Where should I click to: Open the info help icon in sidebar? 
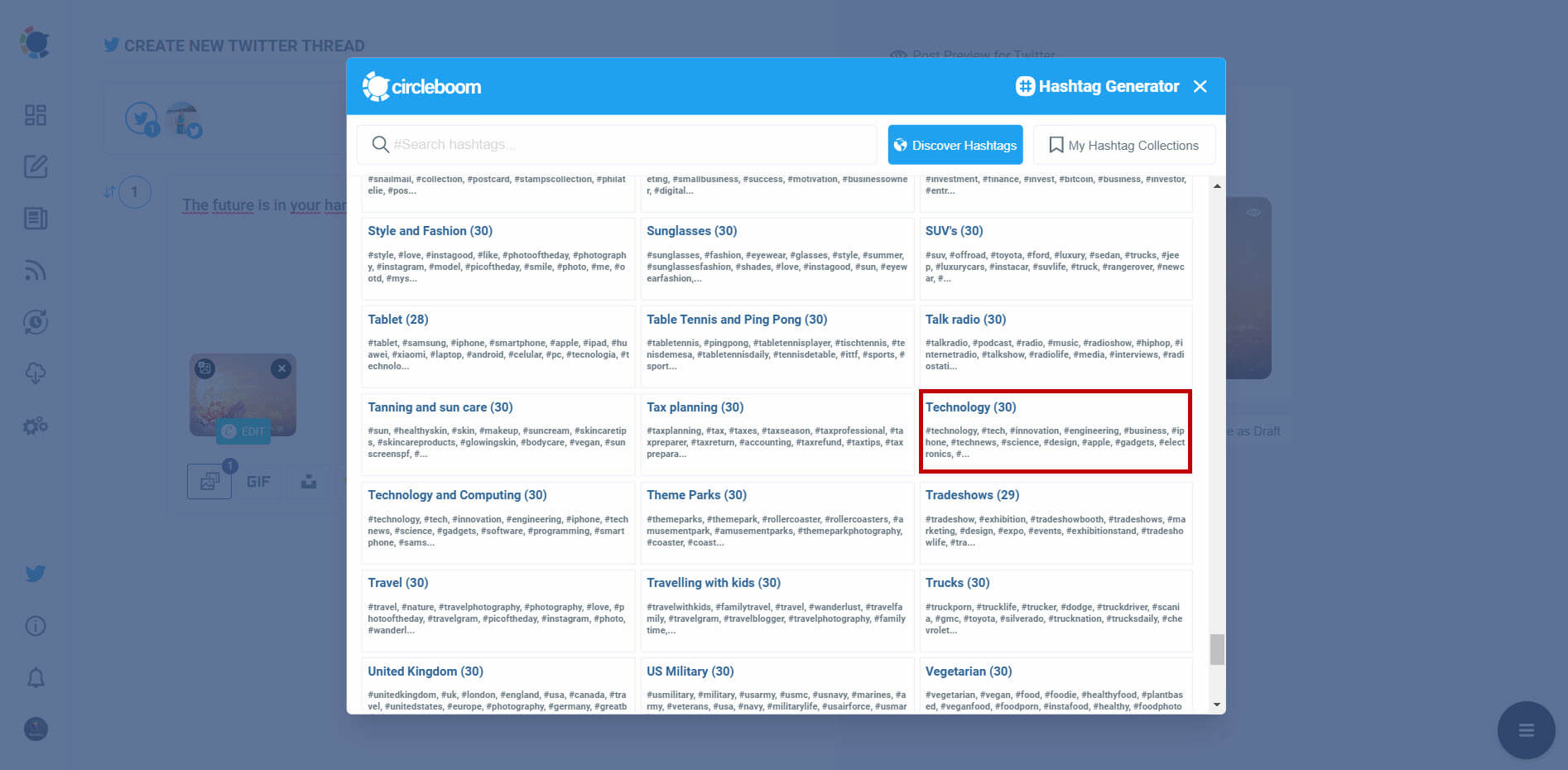pyautogui.click(x=35, y=626)
